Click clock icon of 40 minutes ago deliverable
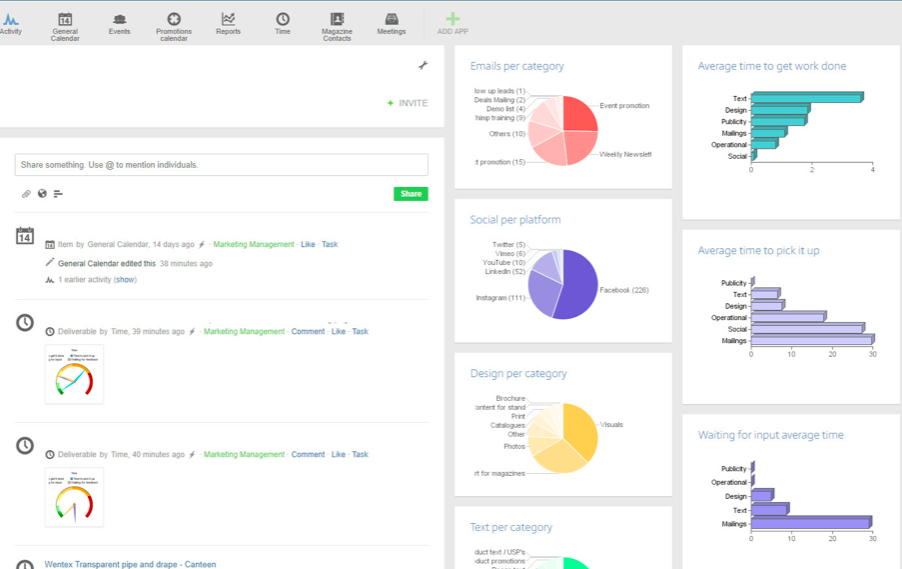Screen dimensions: 902x569 [25, 445]
